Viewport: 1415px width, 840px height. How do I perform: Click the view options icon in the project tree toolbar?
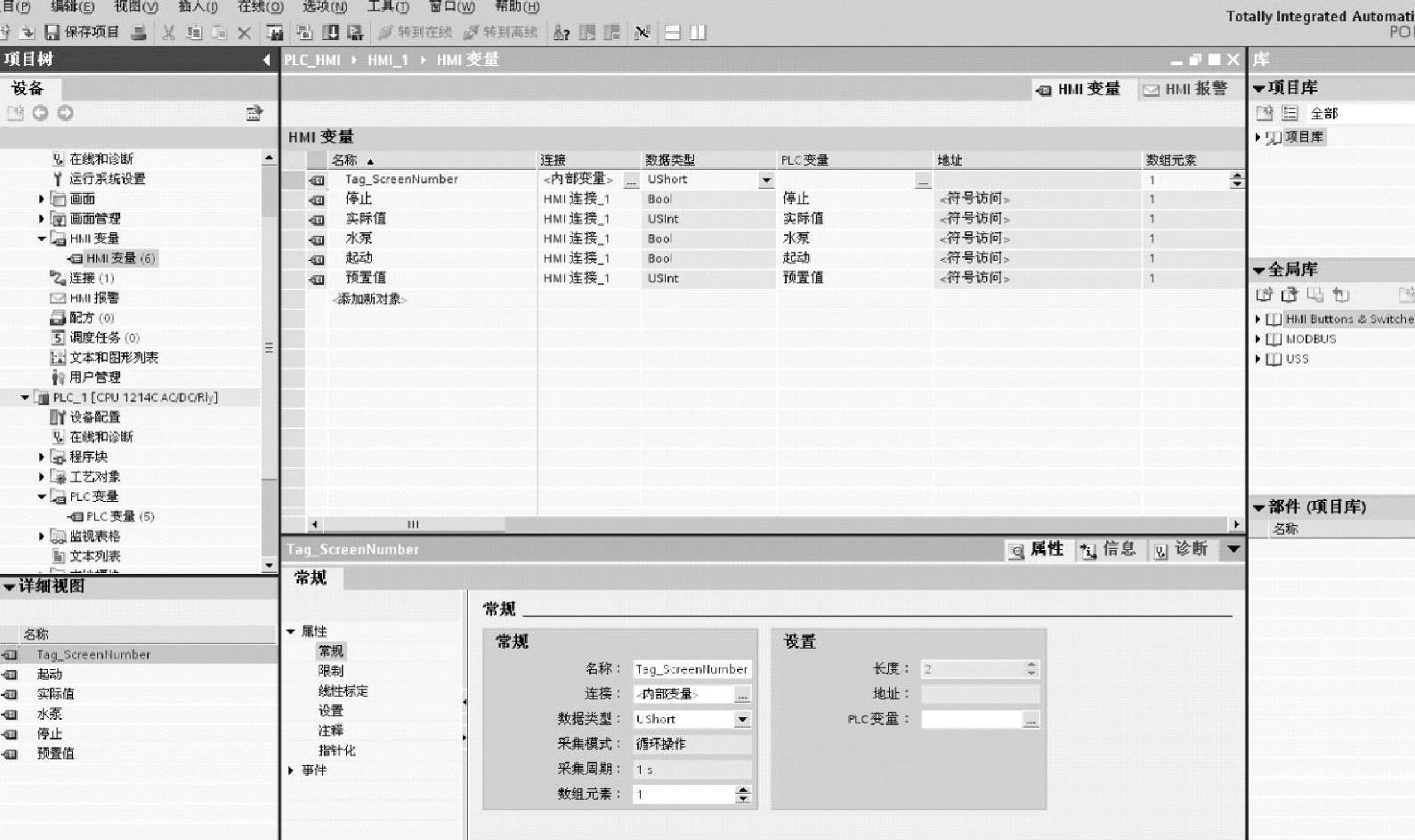pyautogui.click(x=255, y=113)
